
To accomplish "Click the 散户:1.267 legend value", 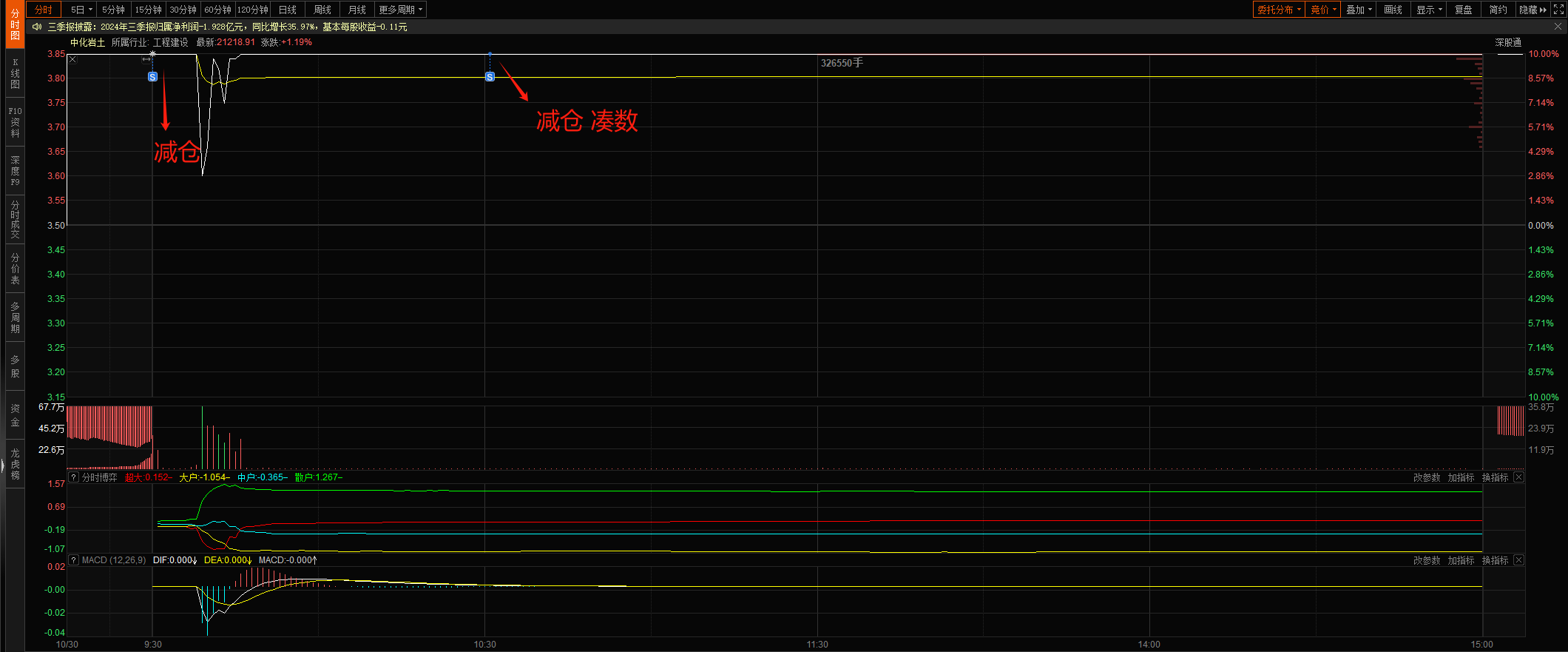I will (318, 477).
